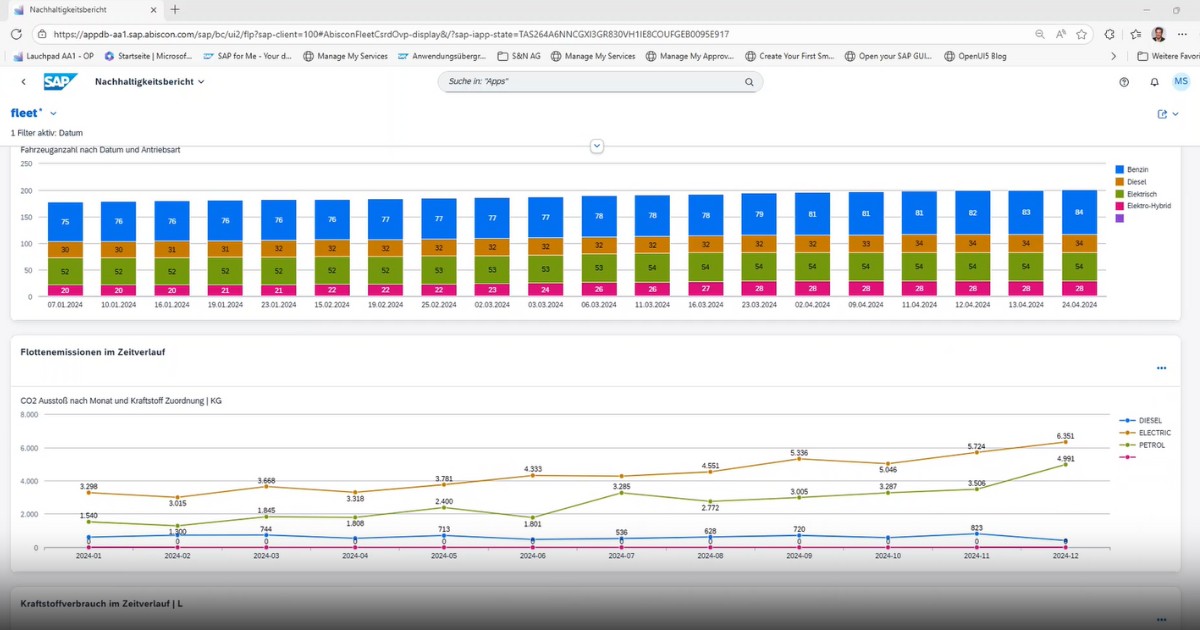Select the DIESEL line legend entry
Viewport: 1200px width, 630px height.
pos(1141,421)
